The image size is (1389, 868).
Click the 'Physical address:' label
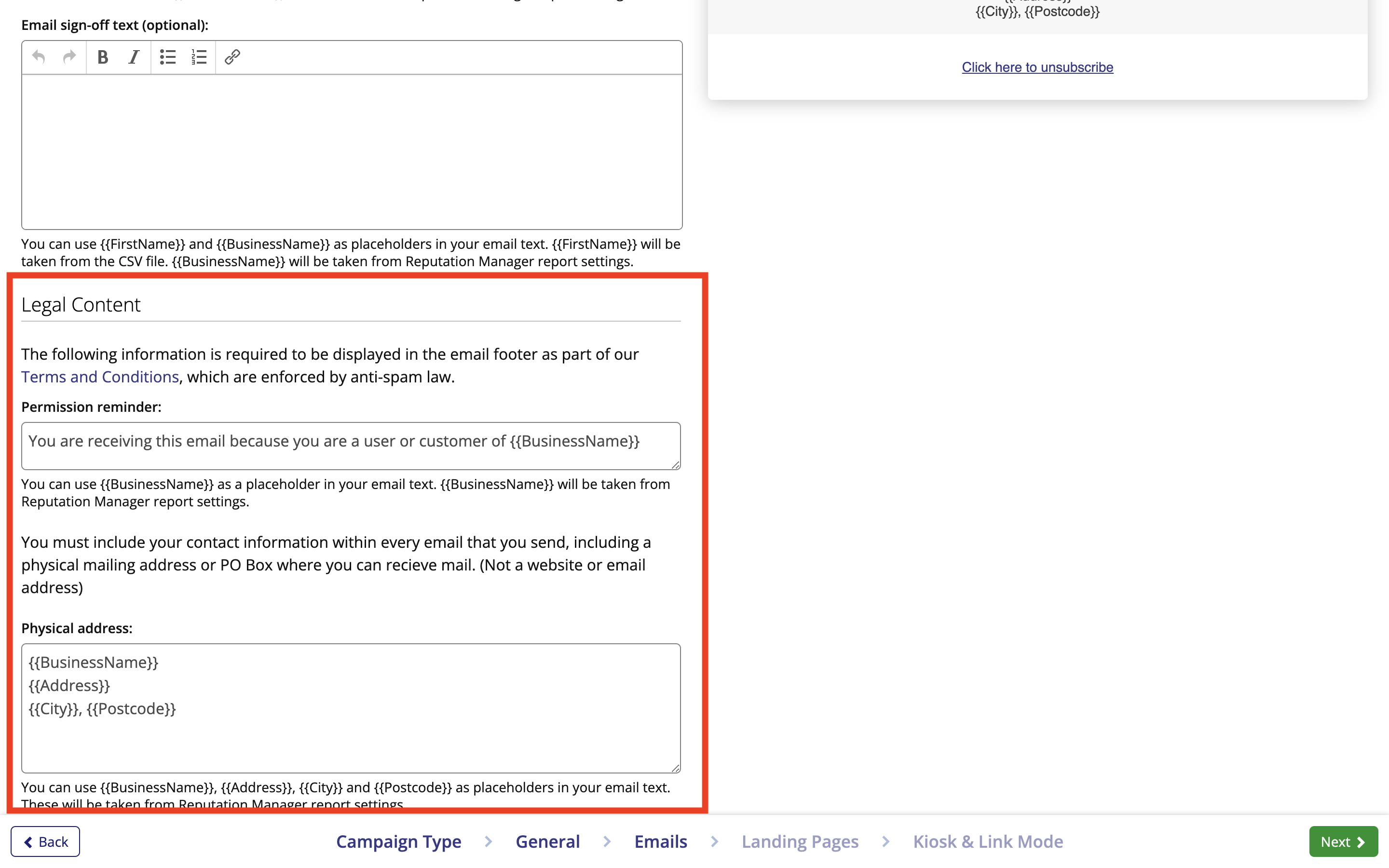click(x=77, y=628)
